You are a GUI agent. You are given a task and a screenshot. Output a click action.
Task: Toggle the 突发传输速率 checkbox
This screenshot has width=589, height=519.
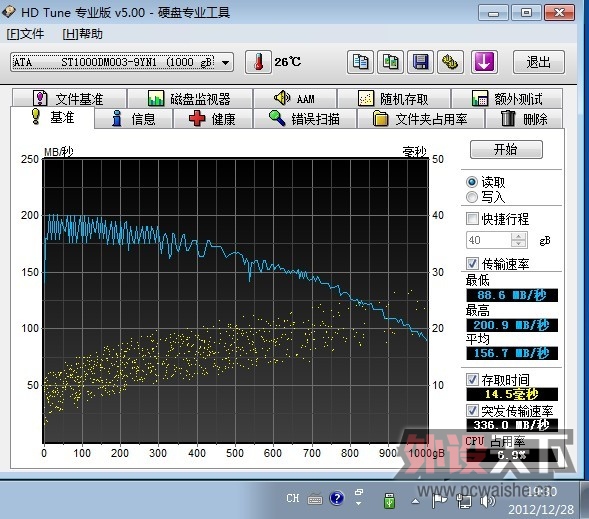tap(472, 410)
